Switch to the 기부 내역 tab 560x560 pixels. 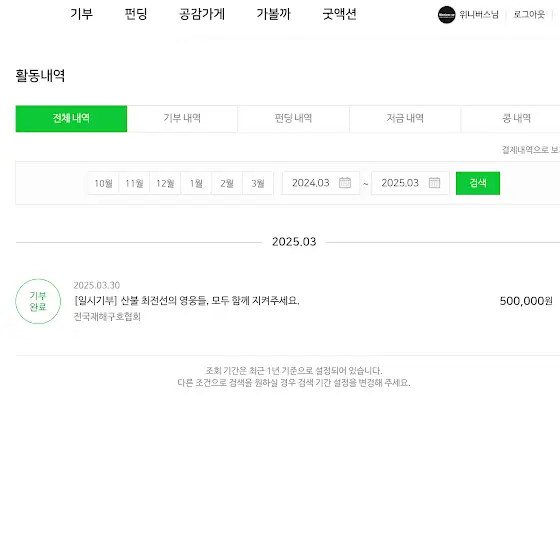click(x=182, y=119)
